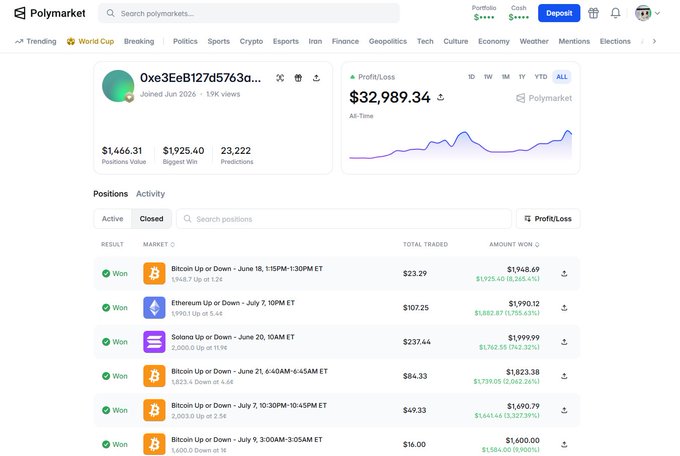Open the Crypto category
The width and height of the screenshot is (680, 456).
point(251,41)
